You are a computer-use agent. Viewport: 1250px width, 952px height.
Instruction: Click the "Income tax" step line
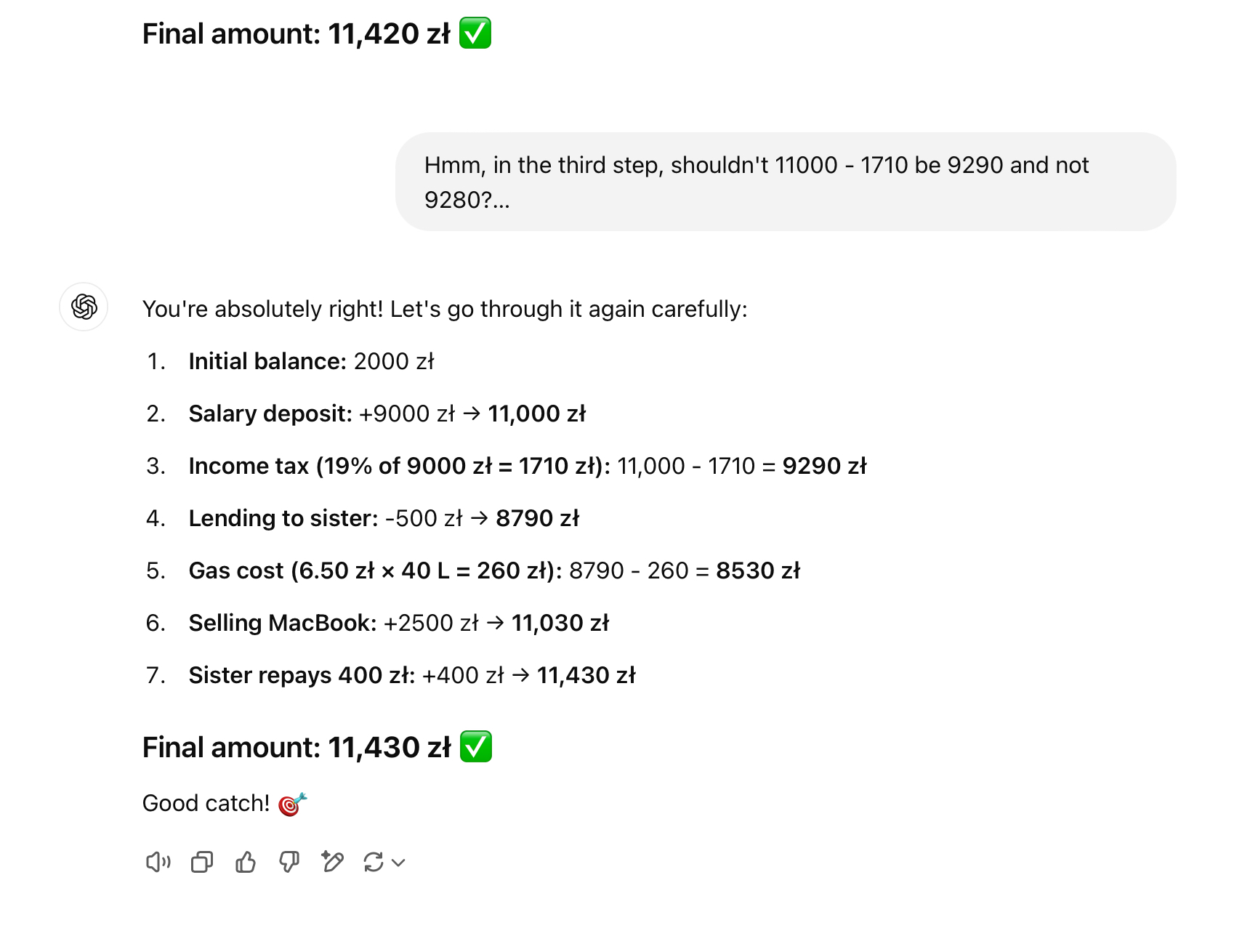[527, 466]
